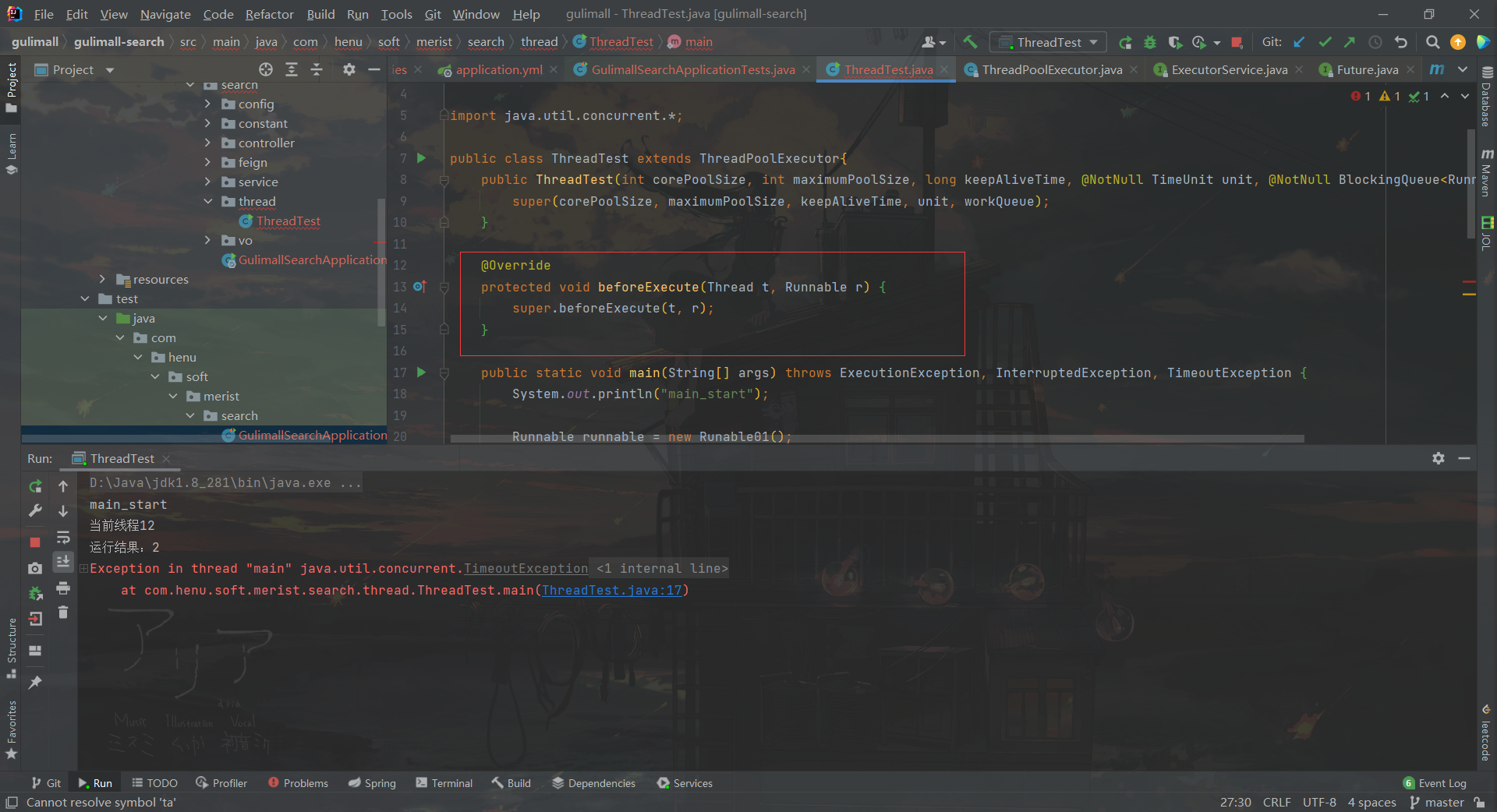Image resolution: width=1497 pixels, height=812 pixels.
Task: Click the camera dump threads icon
Action: 35,569
